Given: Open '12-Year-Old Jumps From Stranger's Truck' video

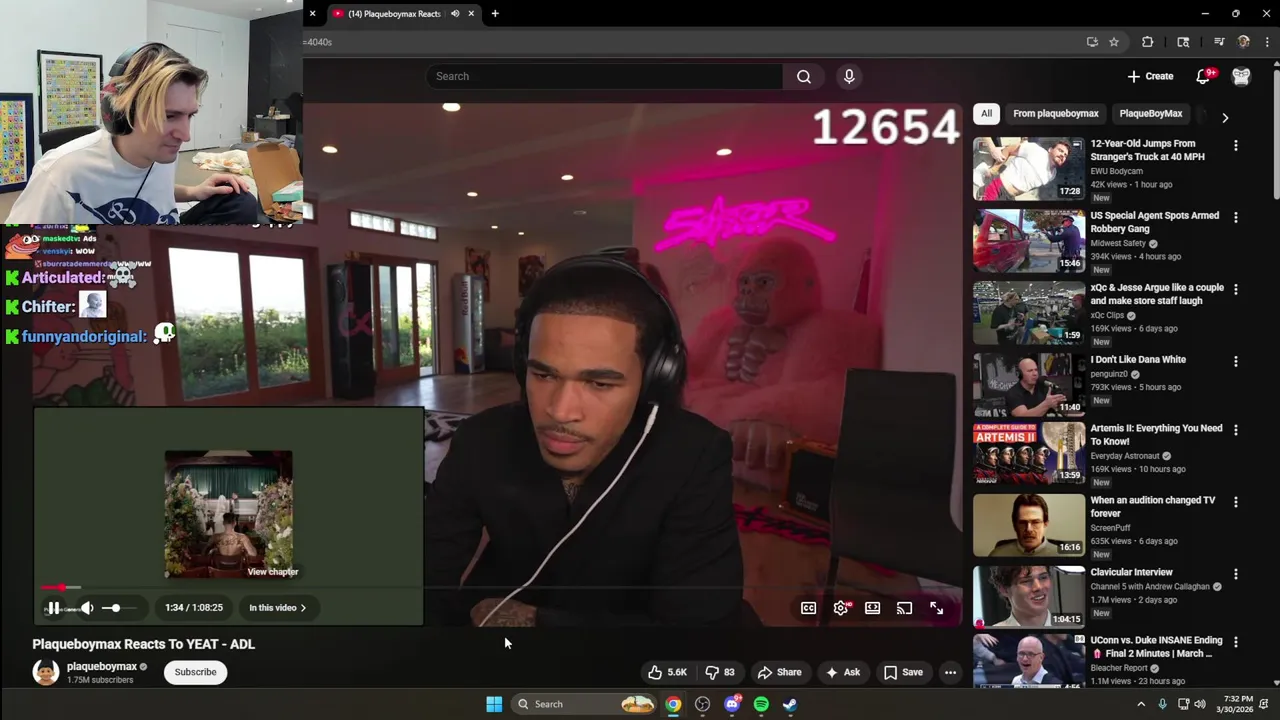Looking at the screenshot, I should [x=1147, y=150].
